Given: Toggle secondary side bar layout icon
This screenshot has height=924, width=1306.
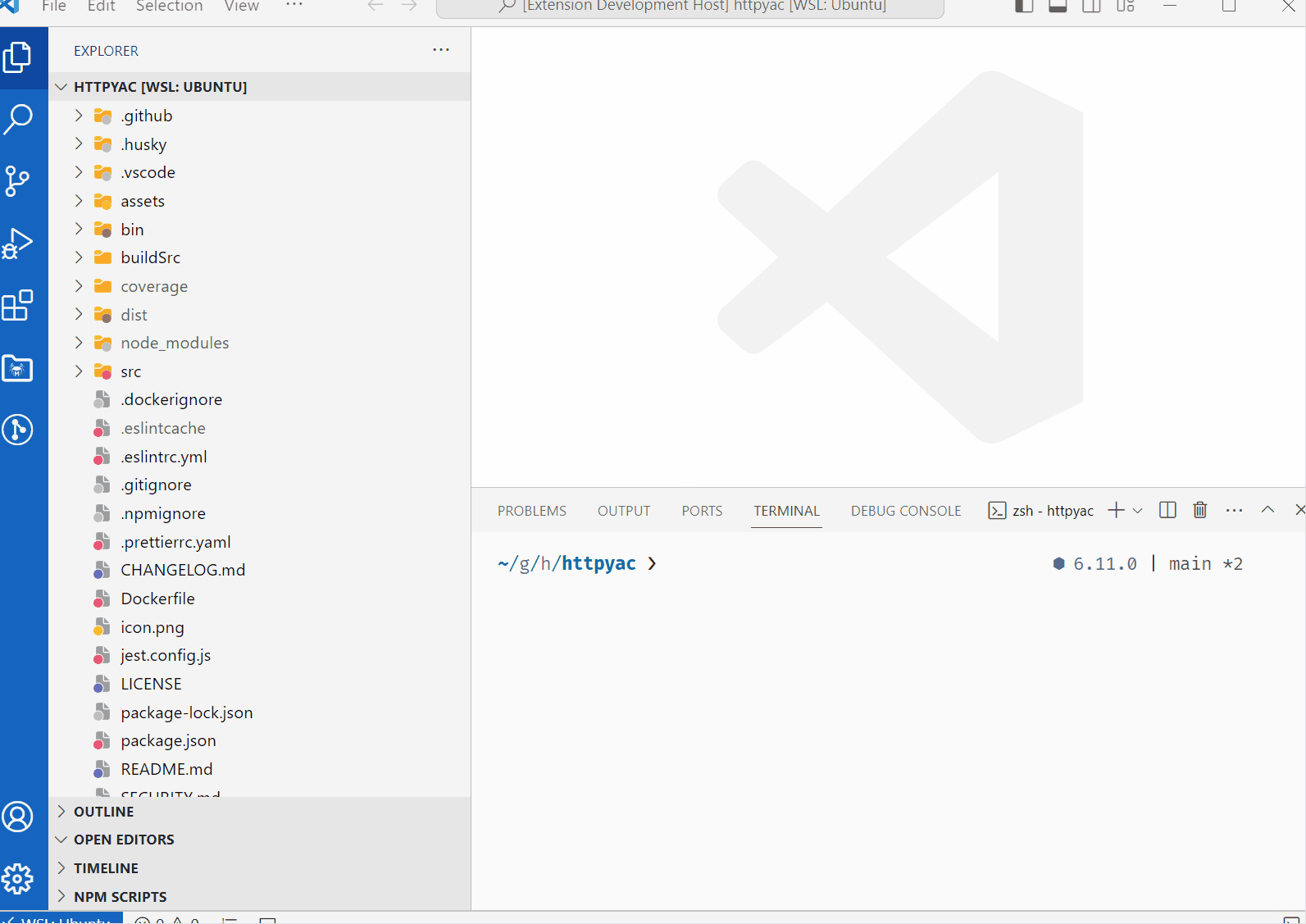Looking at the screenshot, I should tap(1091, 6).
